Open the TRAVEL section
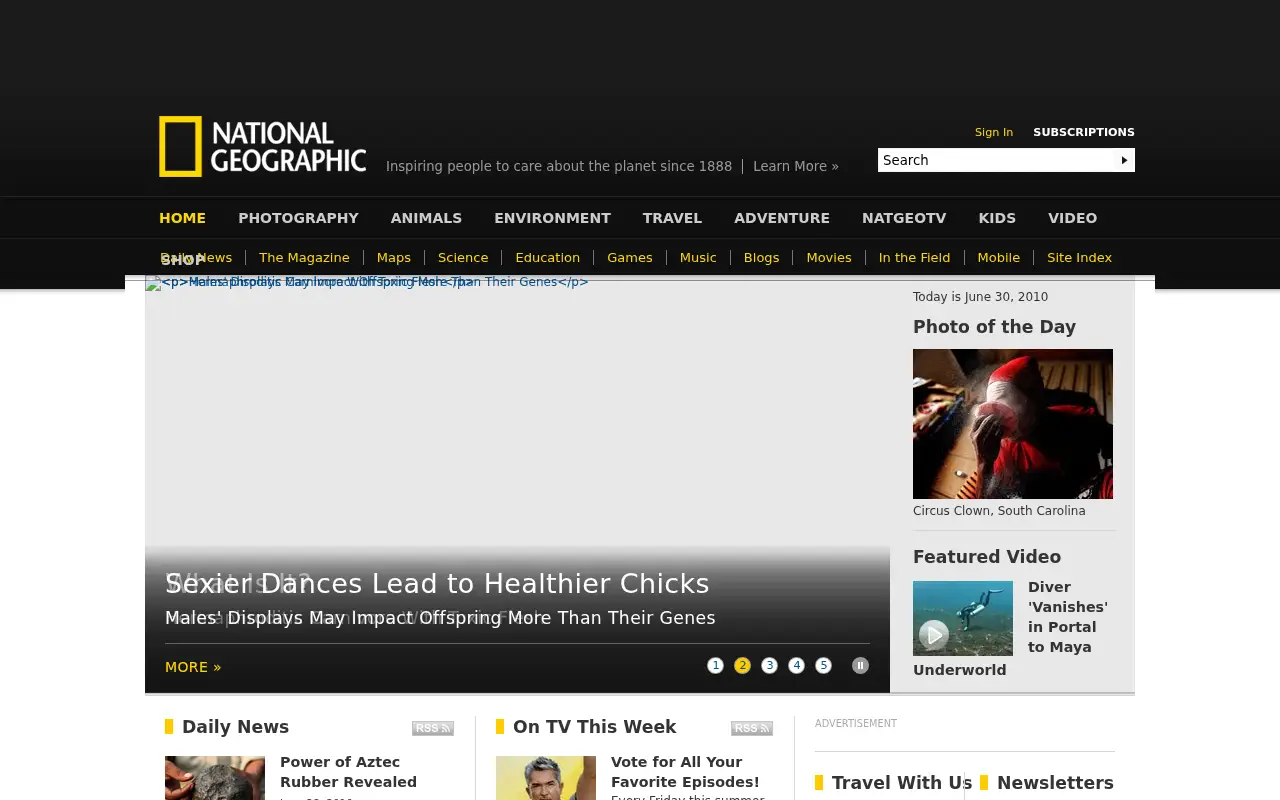 672,218
